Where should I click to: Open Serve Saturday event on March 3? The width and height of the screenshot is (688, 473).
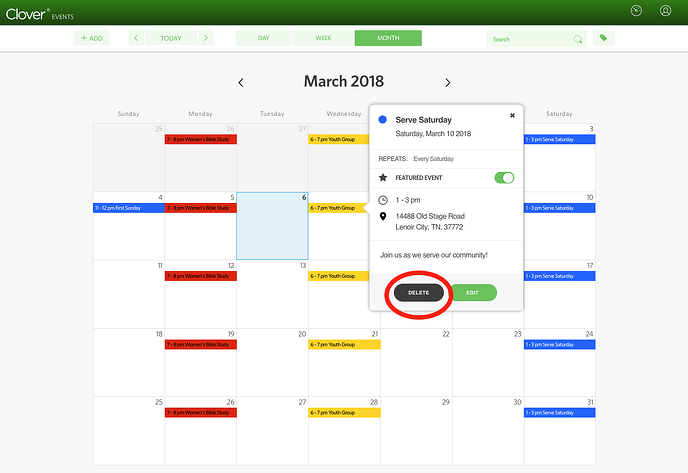559,139
